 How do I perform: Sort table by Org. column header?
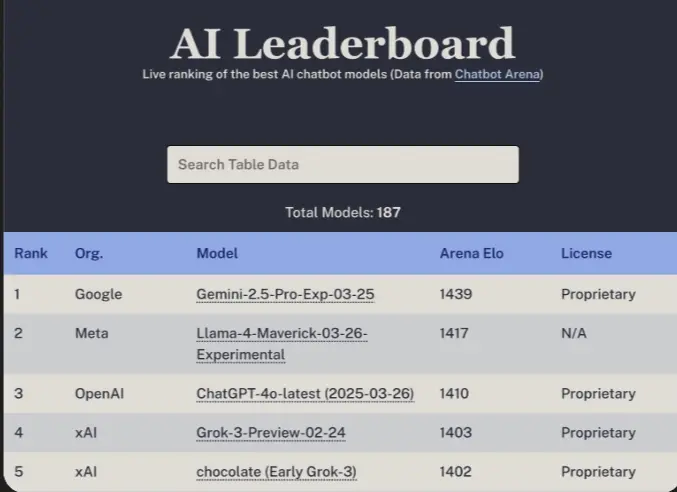89,253
